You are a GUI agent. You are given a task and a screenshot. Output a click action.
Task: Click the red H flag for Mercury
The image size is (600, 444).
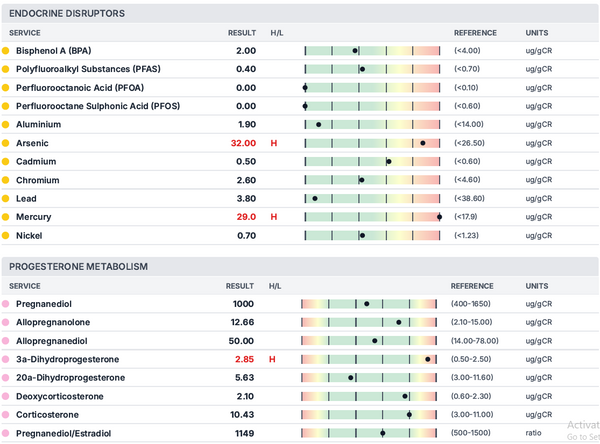point(274,217)
